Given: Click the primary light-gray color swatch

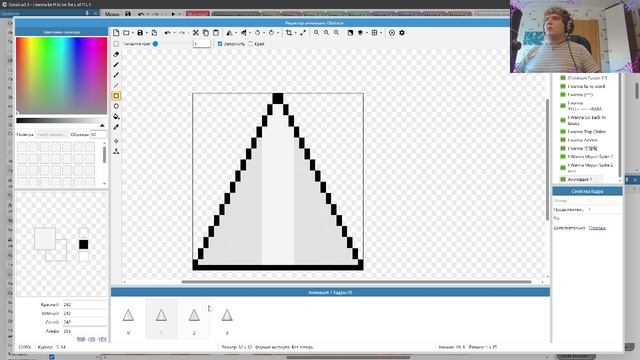Looking at the screenshot, I should (45, 239).
